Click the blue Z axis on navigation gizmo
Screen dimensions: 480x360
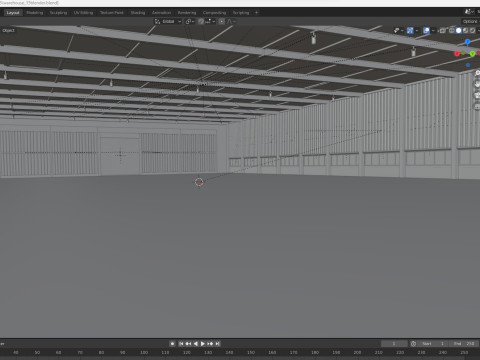pos(468,41)
